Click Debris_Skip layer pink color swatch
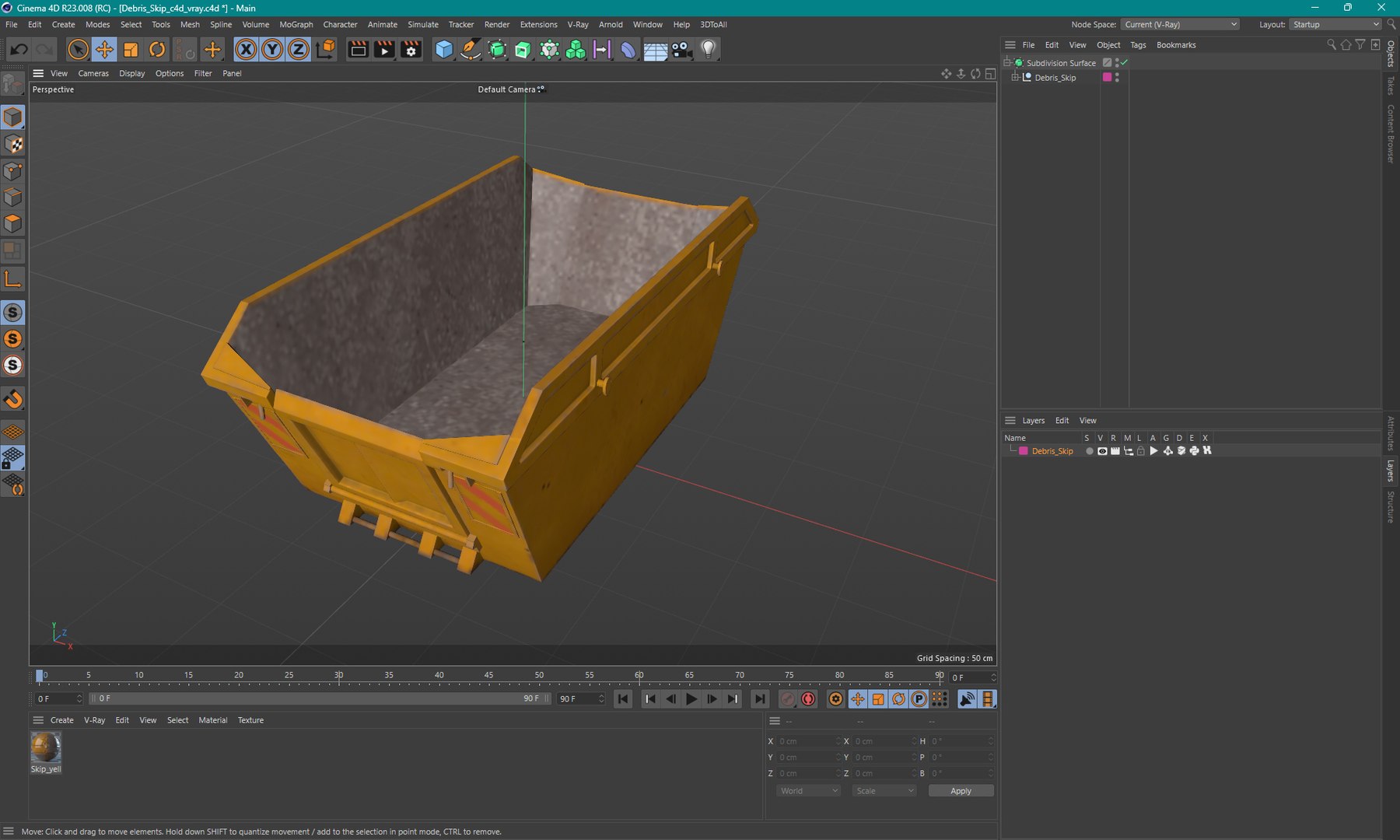This screenshot has height=840, width=1400. pos(1024,451)
